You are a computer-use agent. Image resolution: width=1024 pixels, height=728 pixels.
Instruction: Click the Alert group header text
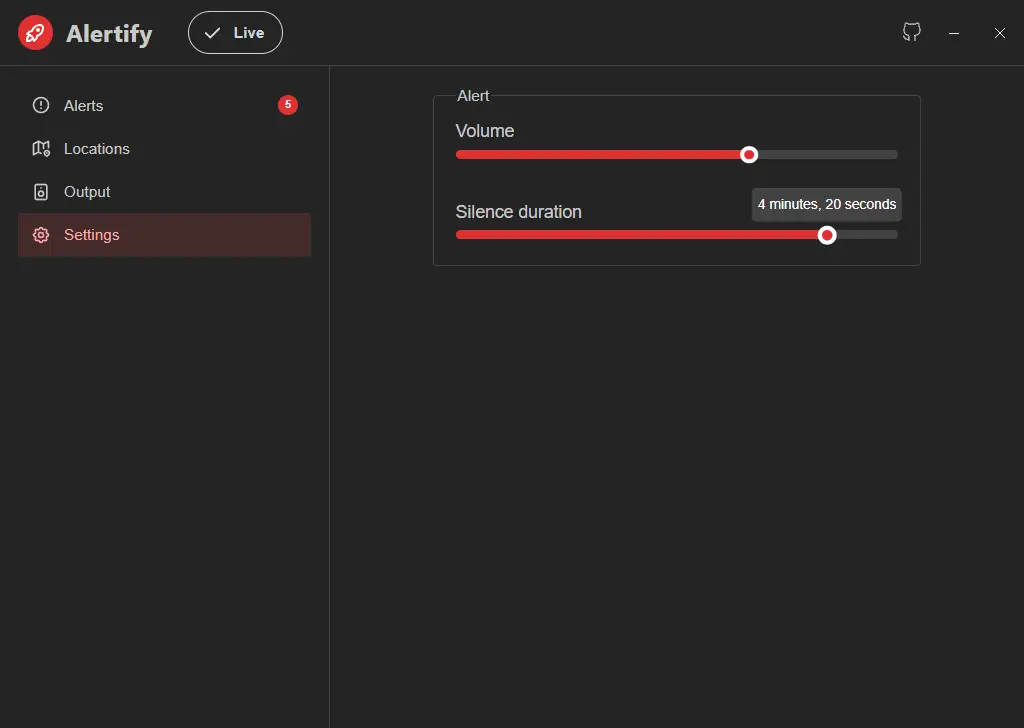(472, 96)
